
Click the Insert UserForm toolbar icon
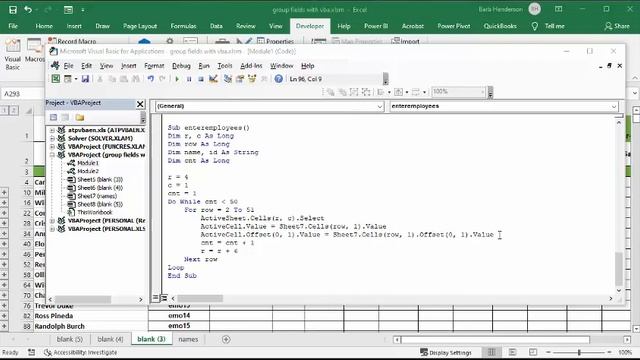pyautogui.click(x=68, y=79)
